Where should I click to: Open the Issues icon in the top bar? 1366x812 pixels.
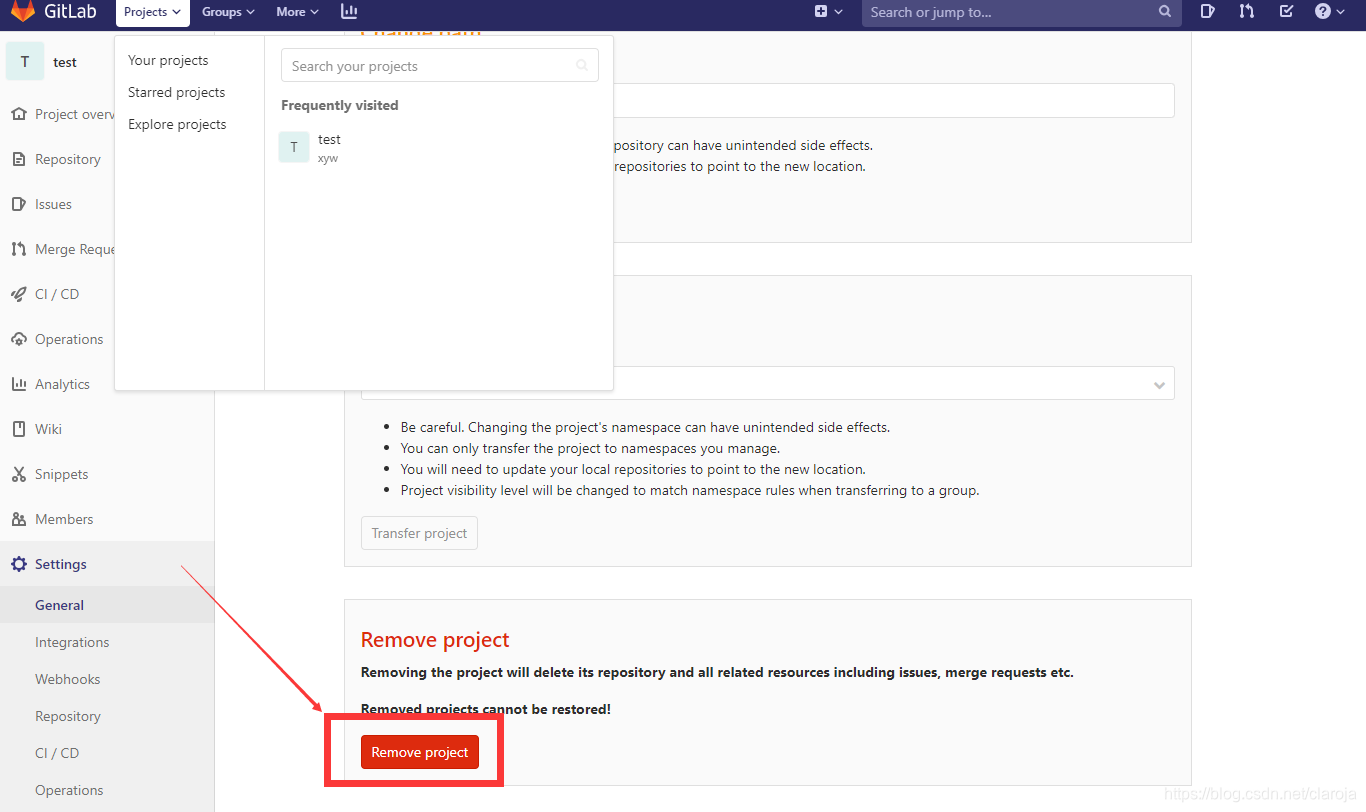coord(1208,12)
